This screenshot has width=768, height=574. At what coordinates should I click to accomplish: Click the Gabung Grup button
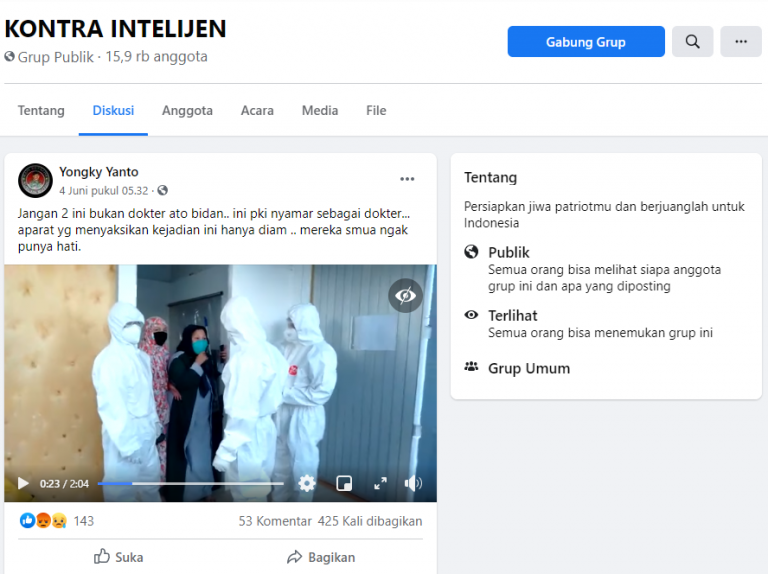[x=586, y=42]
